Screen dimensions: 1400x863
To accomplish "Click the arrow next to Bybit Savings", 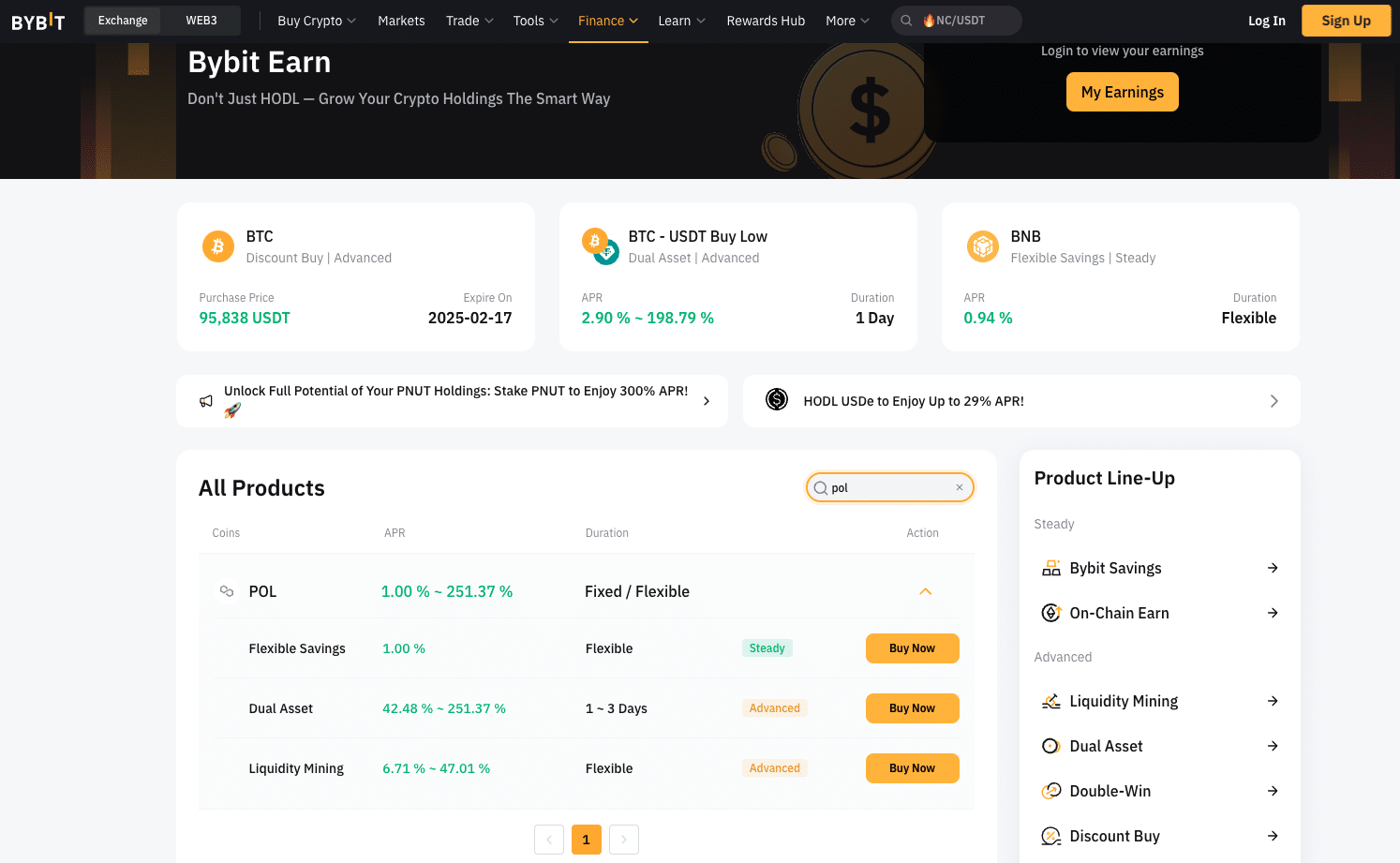I will (x=1273, y=568).
